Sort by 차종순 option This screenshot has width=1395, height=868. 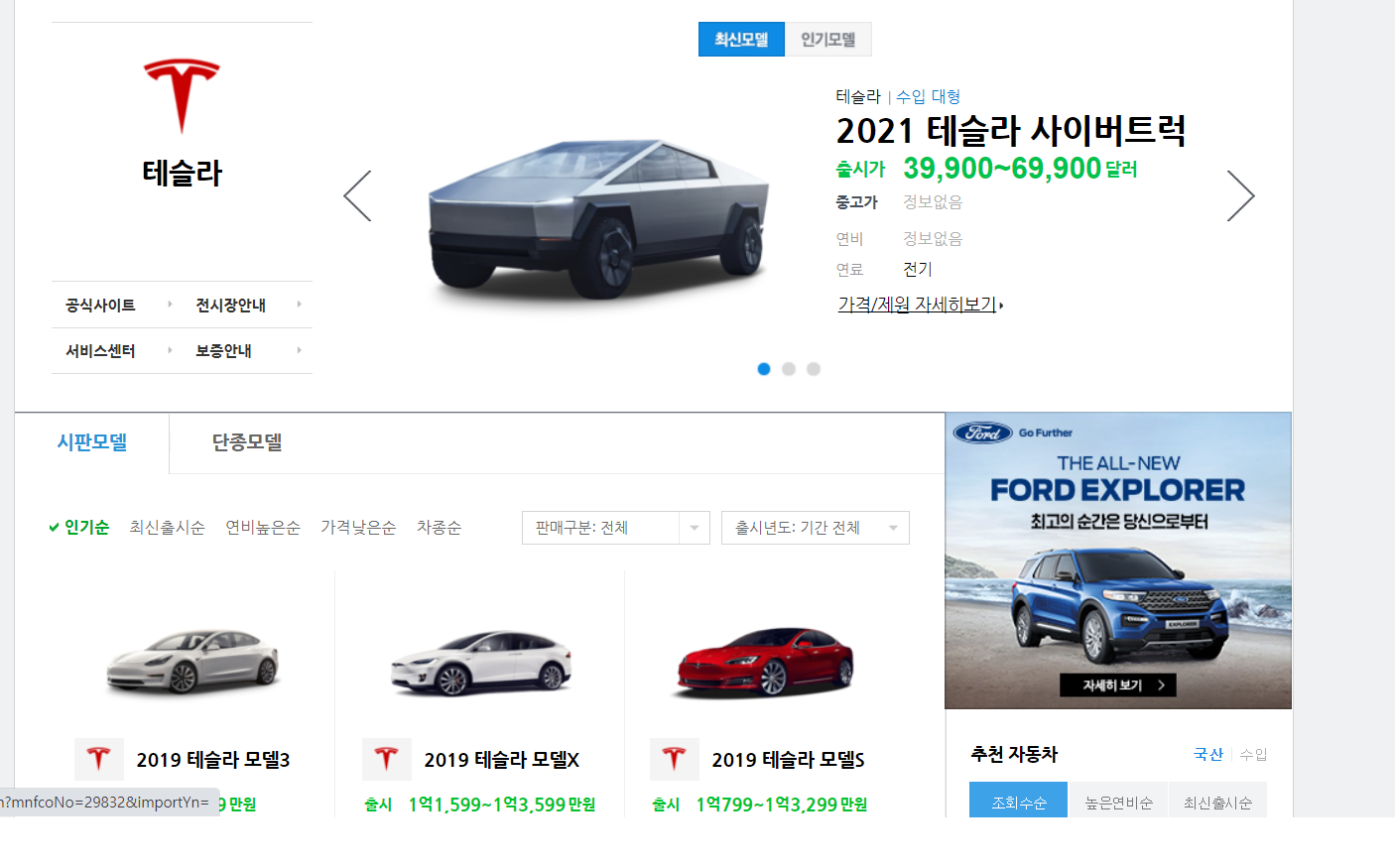[439, 528]
